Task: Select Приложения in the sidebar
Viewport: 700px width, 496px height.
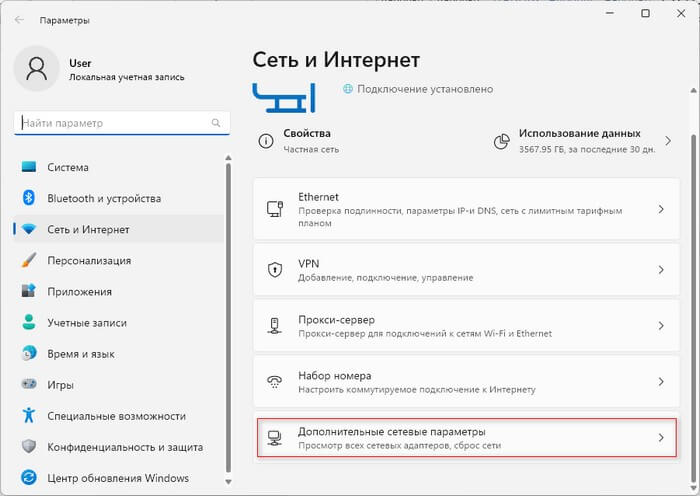Action: point(119,291)
